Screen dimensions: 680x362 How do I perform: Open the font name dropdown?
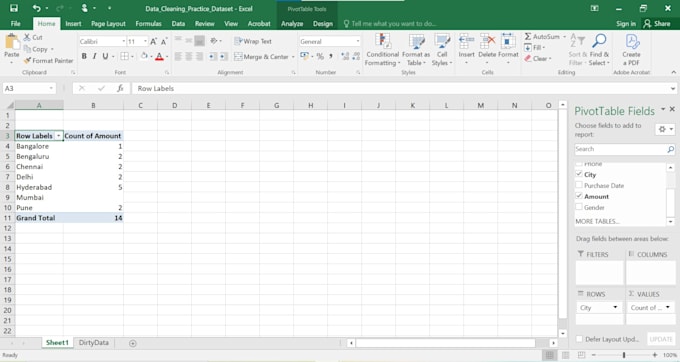124,41
